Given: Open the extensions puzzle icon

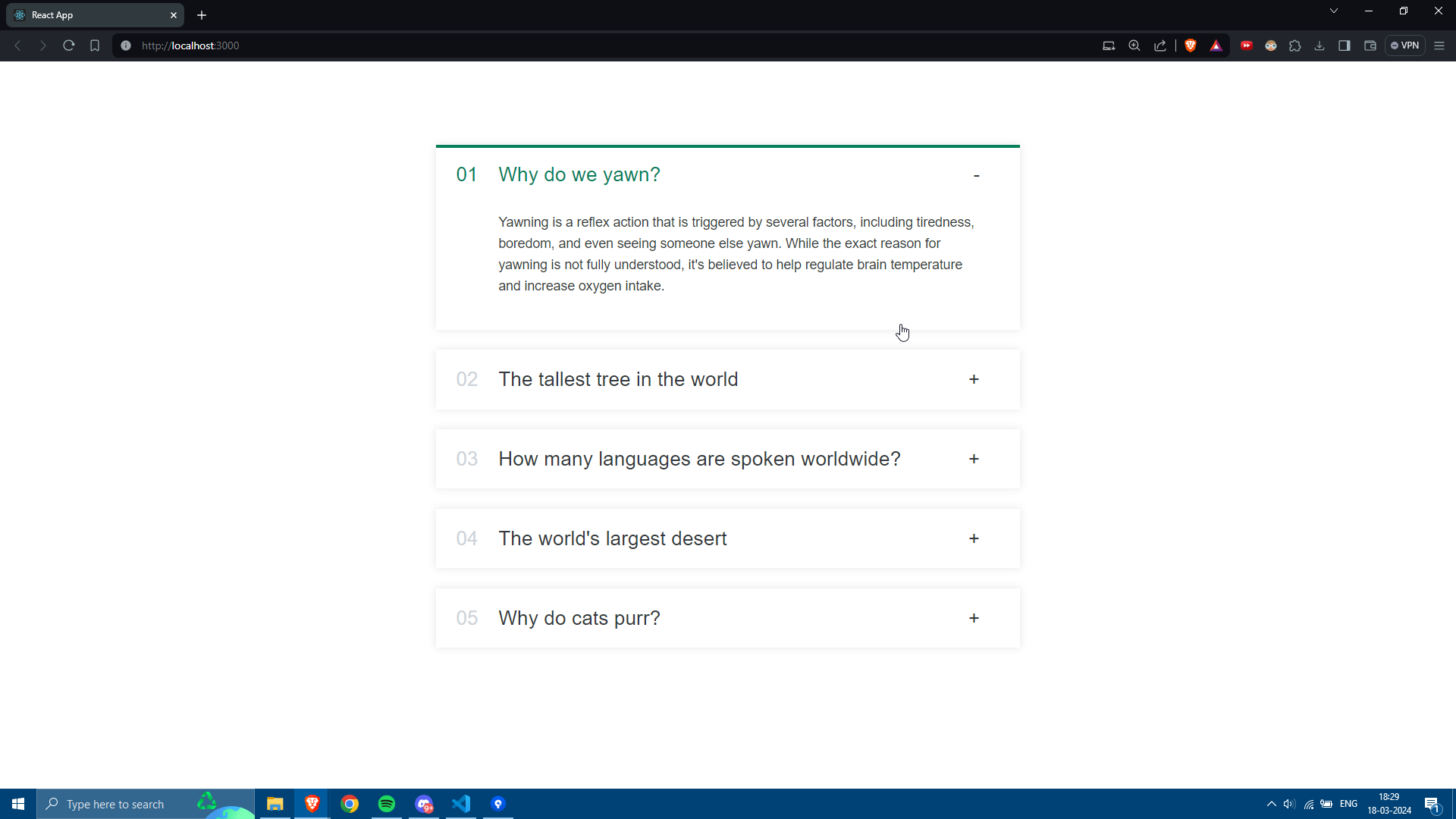Looking at the screenshot, I should [1295, 45].
